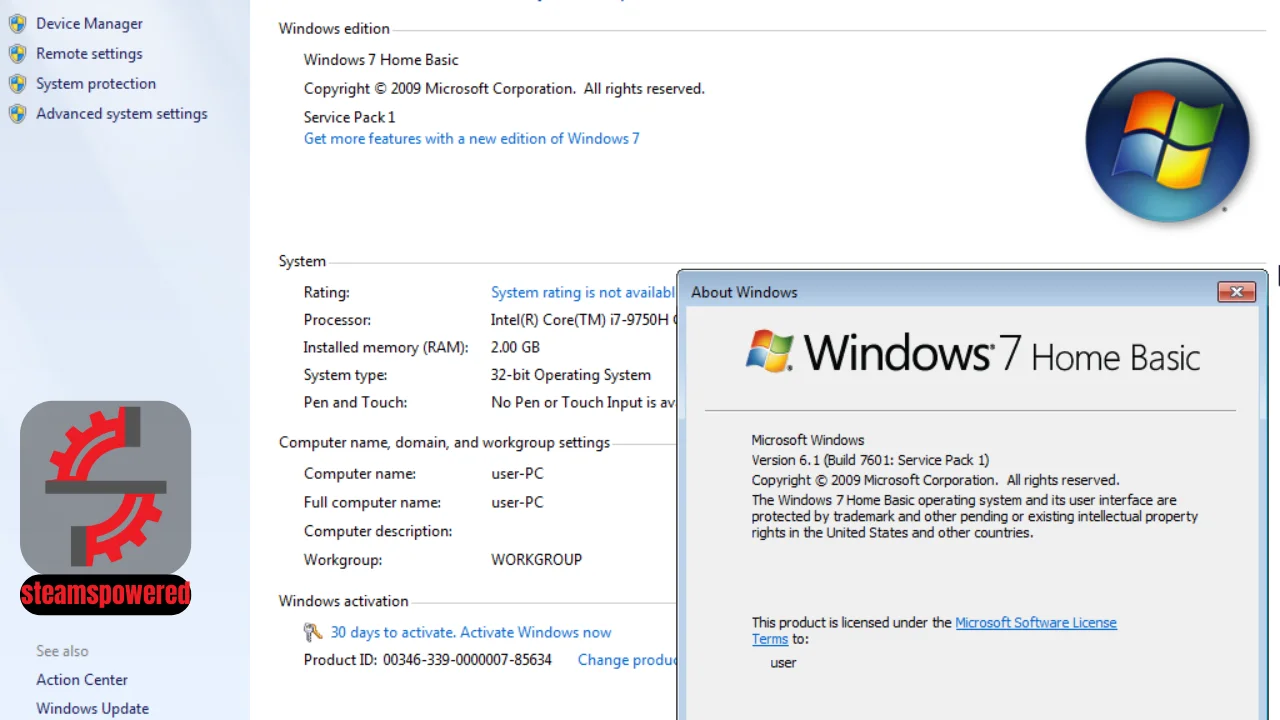Viewport: 1280px width, 720px height.
Task: Click the keys icon next to activation link
Action: click(313, 632)
